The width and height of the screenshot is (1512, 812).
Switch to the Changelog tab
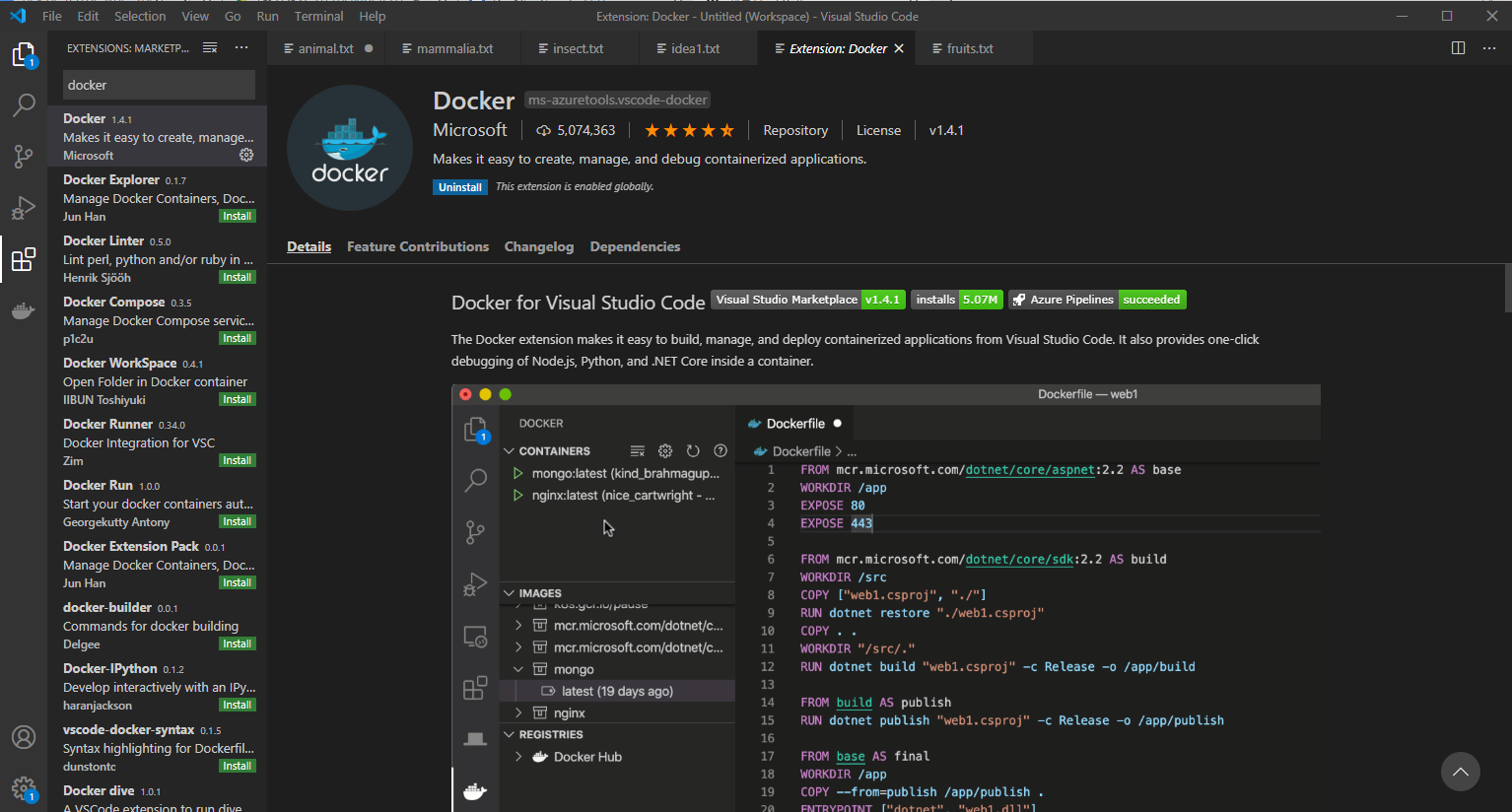coord(539,246)
